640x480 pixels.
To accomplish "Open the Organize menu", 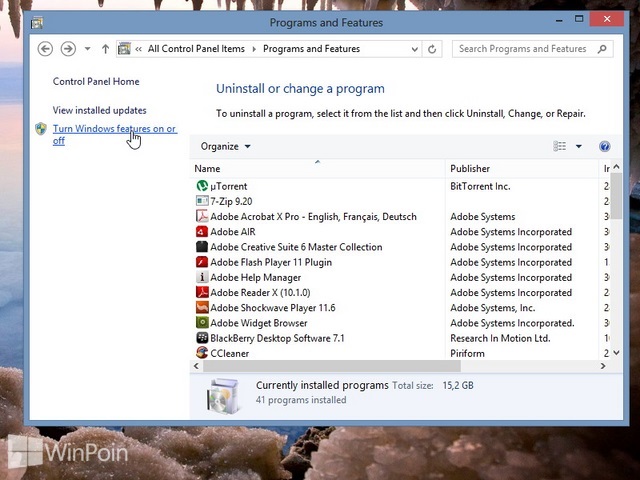I will click(x=225, y=147).
